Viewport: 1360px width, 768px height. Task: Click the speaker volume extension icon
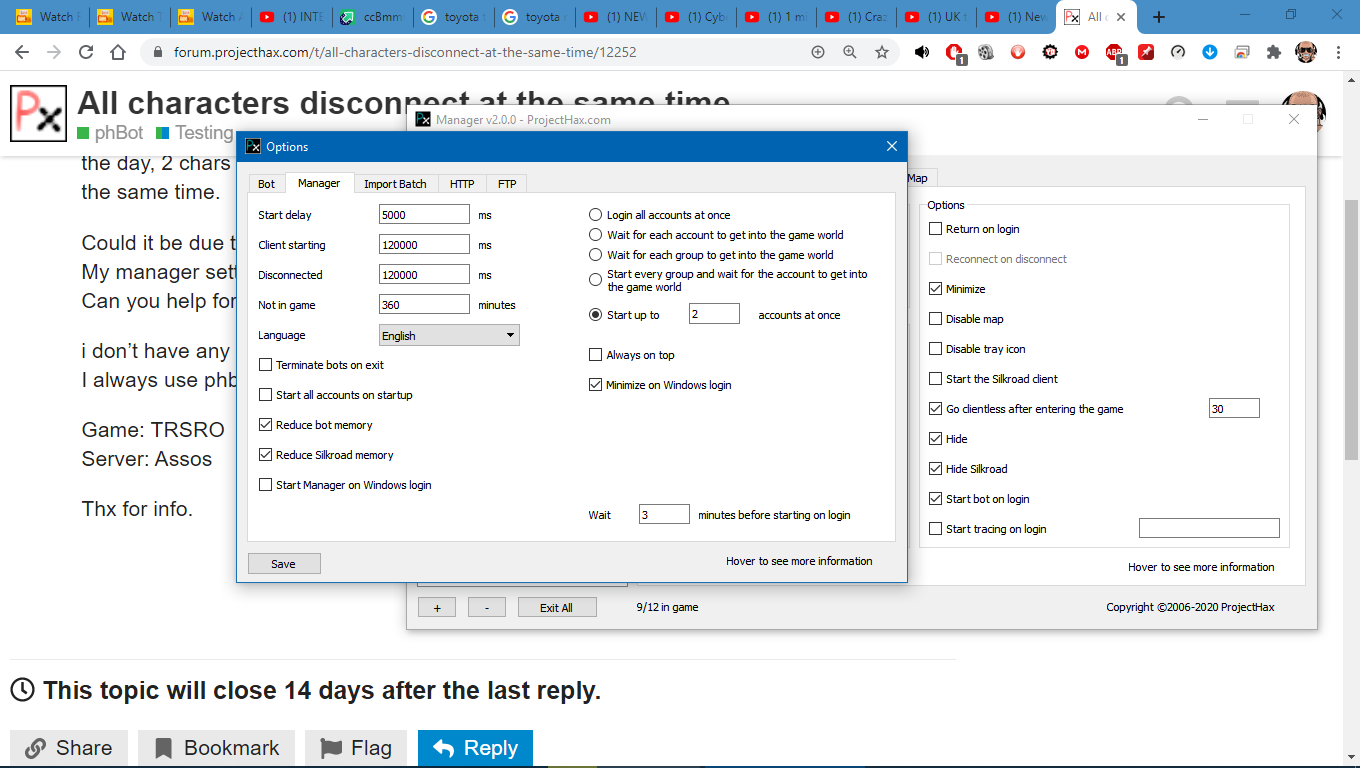pyautogui.click(x=922, y=53)
